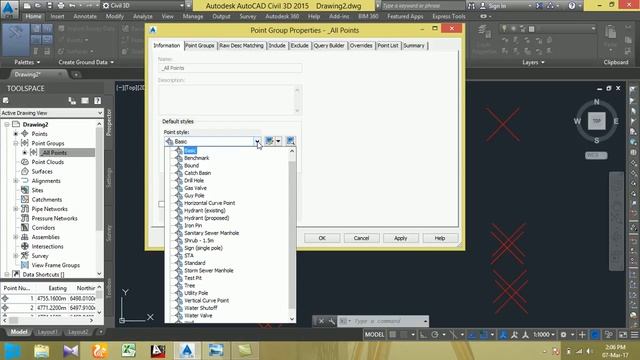Select Storm Sewer Manhole style
The image size is (640, 360).
pos(209,271)
